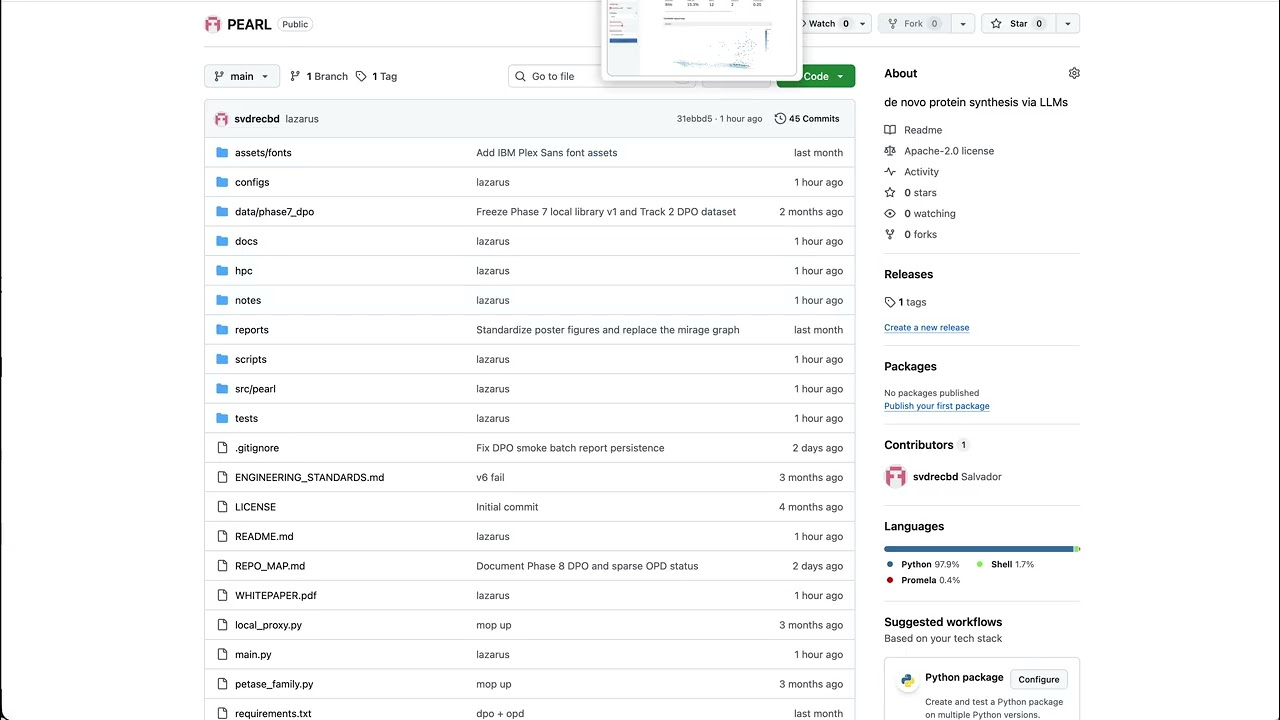Click the Python 97.9% language entry
This screenshot has height=720, width=1280.
point(922,565)
